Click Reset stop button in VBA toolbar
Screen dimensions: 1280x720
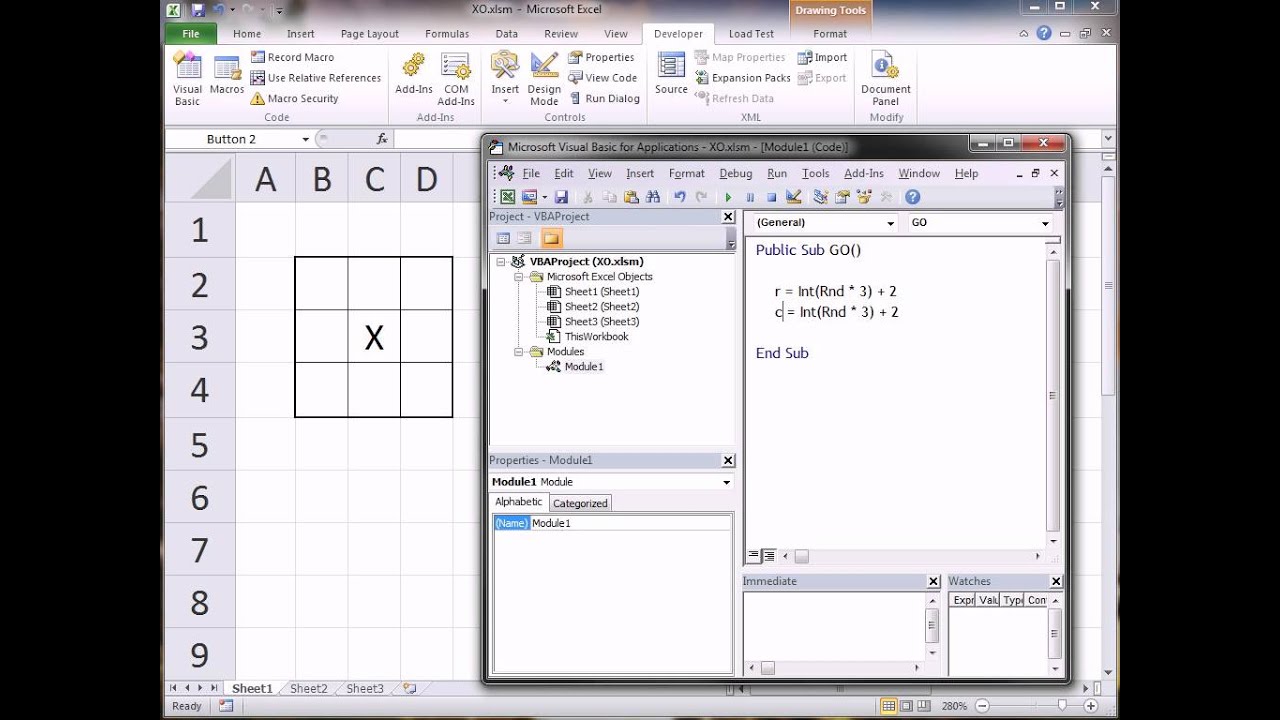772,197
